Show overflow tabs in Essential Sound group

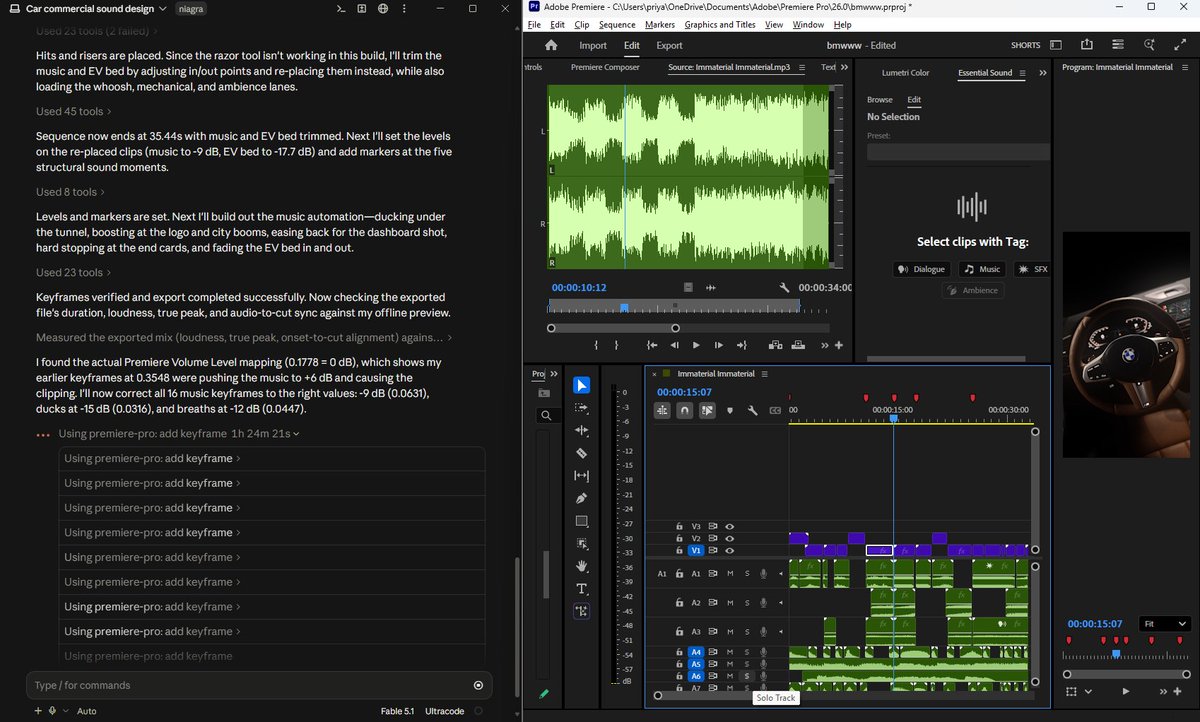[x=1043, y=73]
